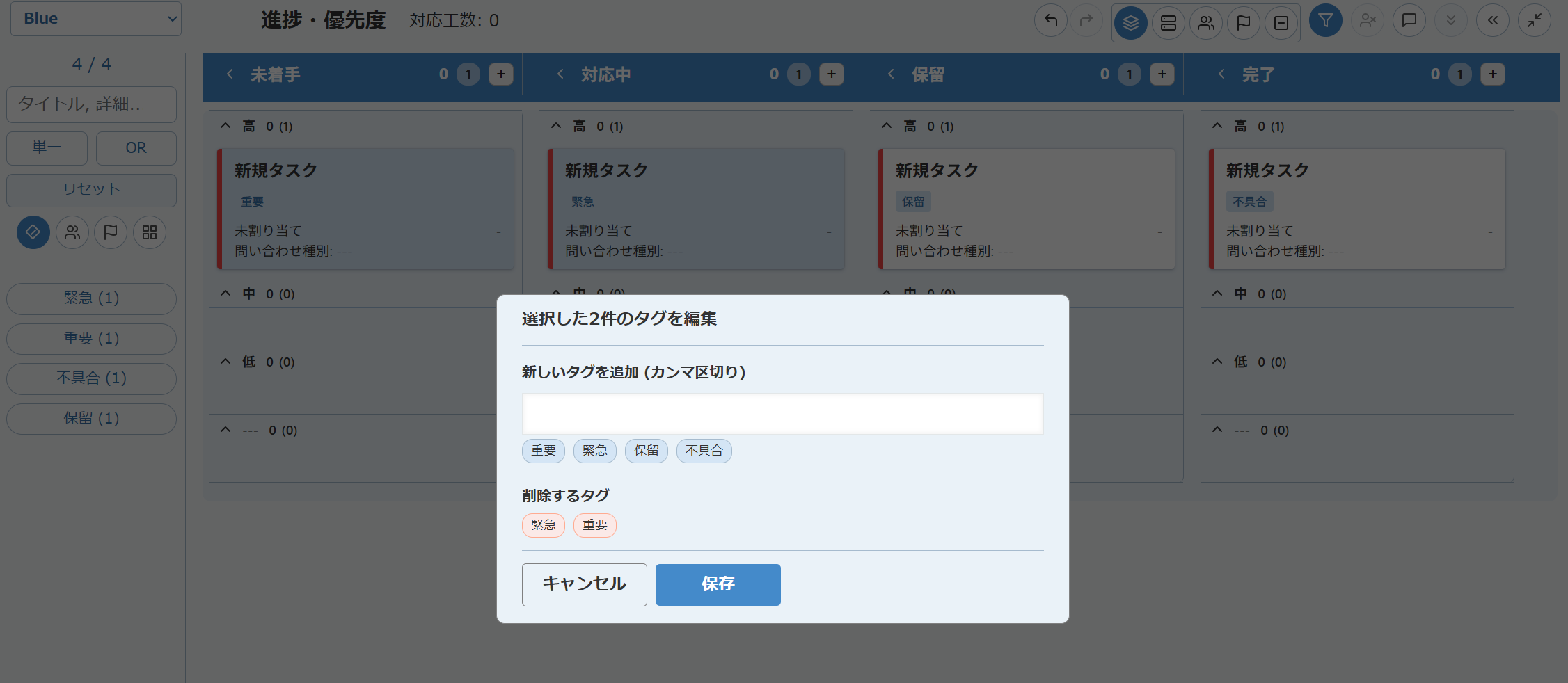The image size is (1568, 683).
Task: Select the flag filter icon in sidebar
Action: pos(111,232)
